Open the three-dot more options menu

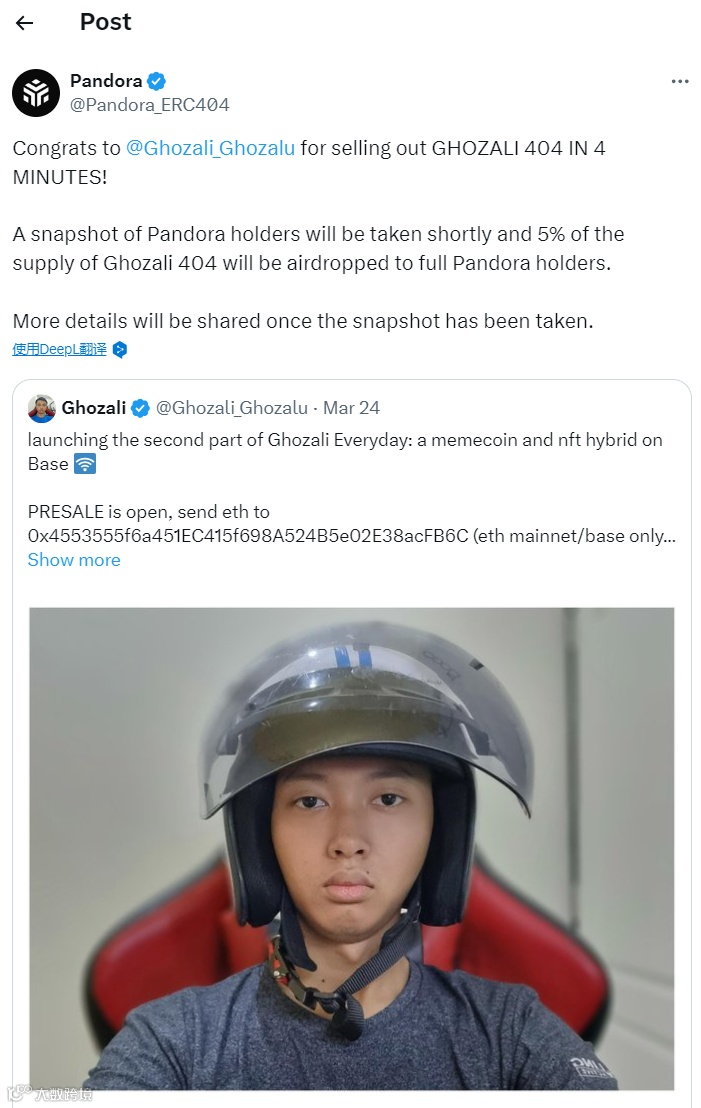(x=680, y=81)
